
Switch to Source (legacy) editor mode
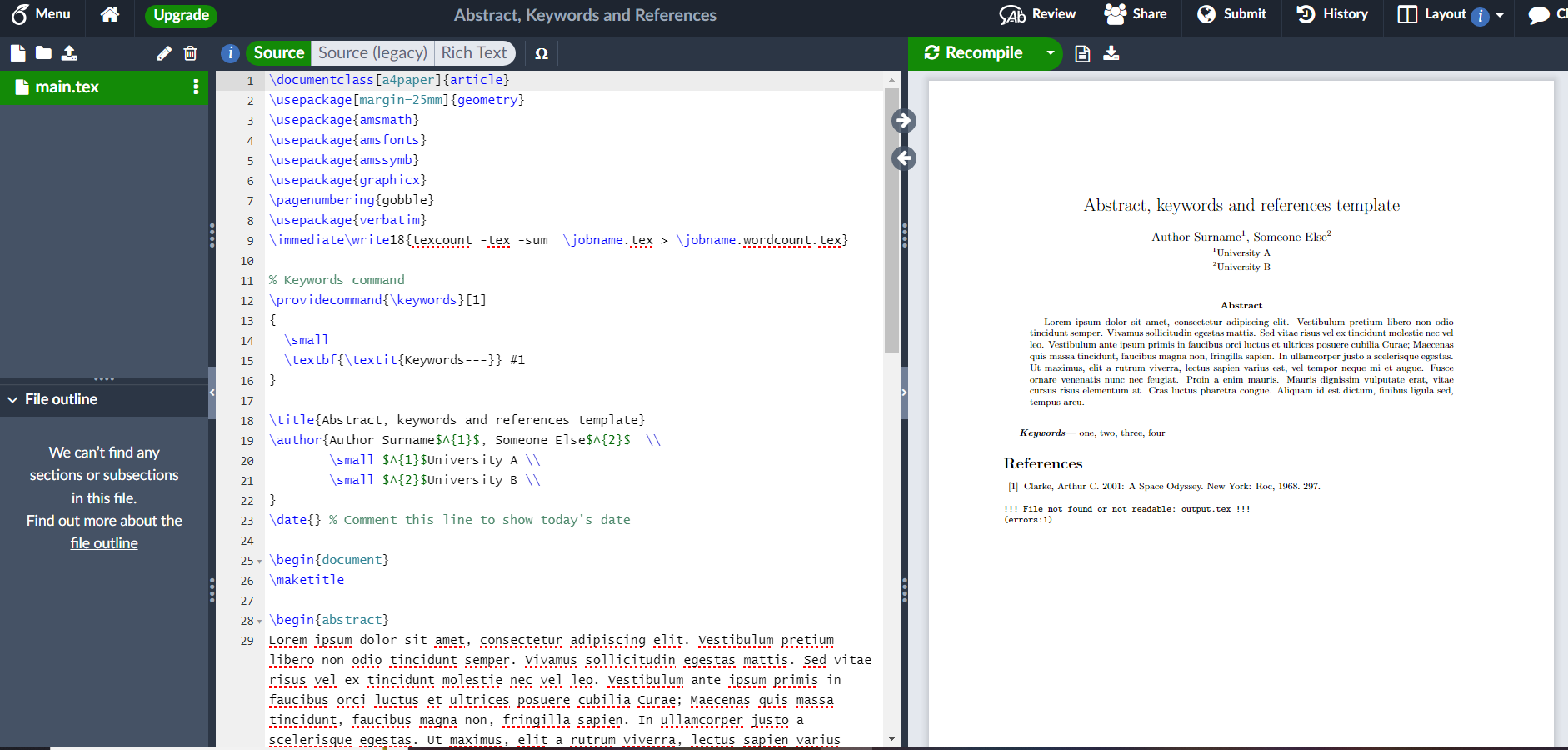point(372,53)
